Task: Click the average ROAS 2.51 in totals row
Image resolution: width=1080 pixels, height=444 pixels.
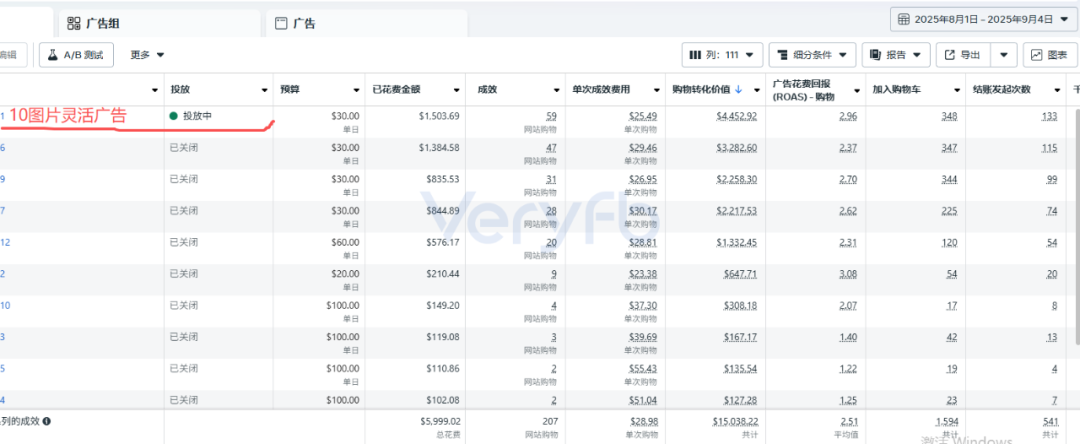Action: [x=849, y=421]
